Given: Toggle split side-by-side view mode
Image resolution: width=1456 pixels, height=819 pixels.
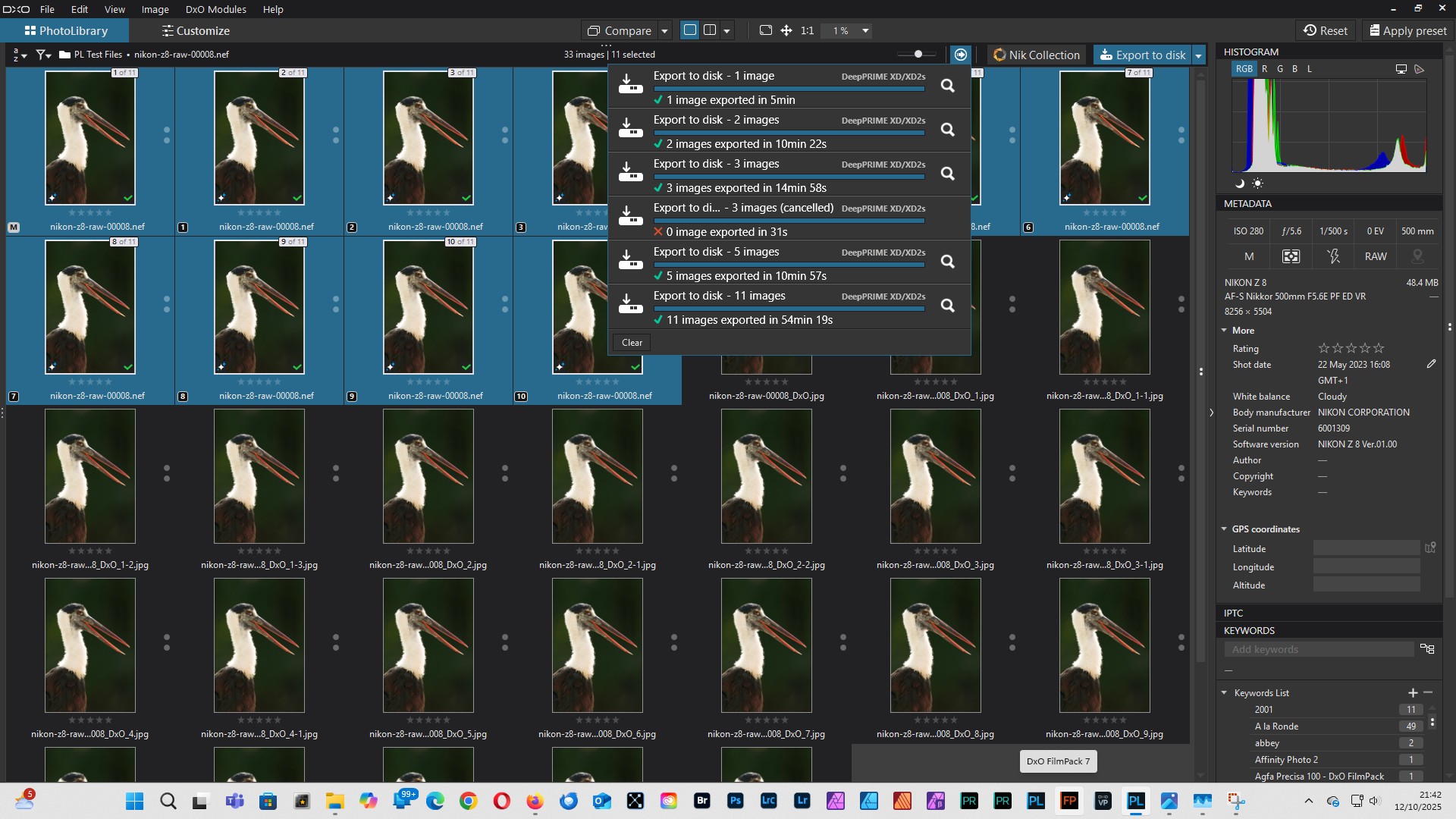Looking at the screenshot, I should pyautogui.click(x=710, y=30).
